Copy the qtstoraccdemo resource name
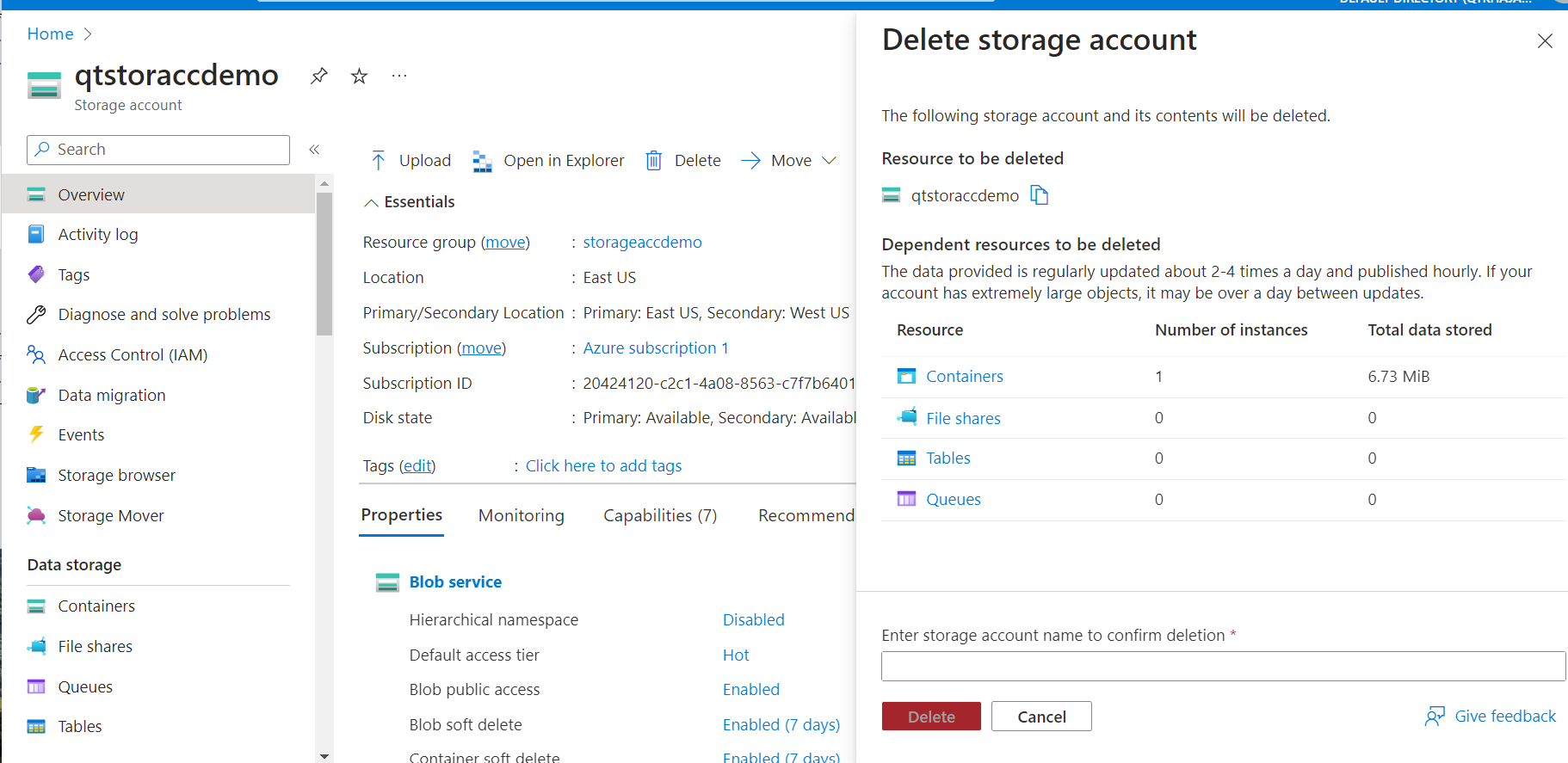This screenshot has height=763, width=1568. [1040, 195]
